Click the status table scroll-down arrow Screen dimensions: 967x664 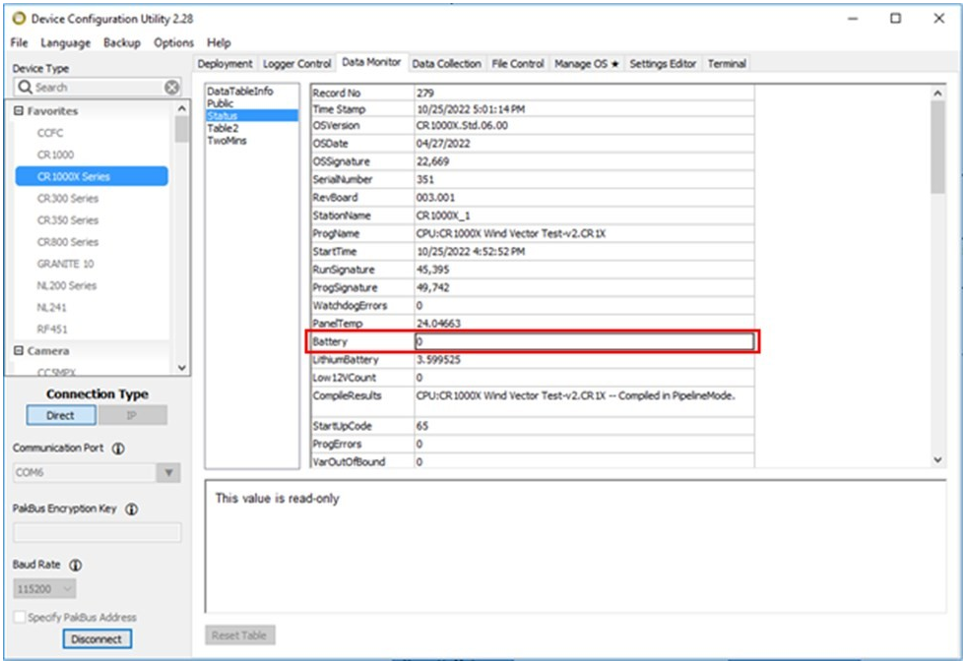tap(937, 460)
